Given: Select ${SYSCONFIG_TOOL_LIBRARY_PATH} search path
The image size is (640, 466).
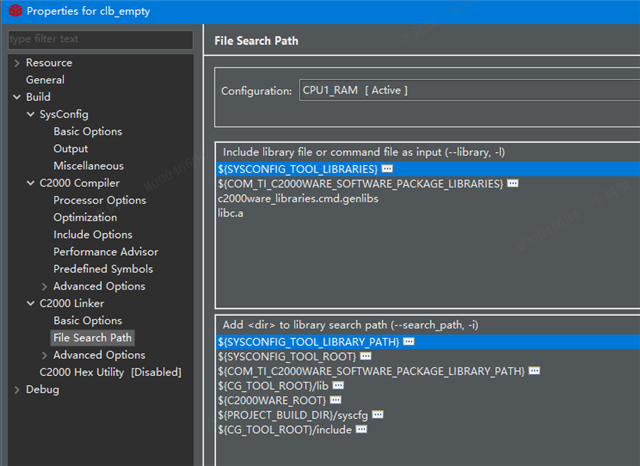Looking at the screenshot, I should click(428, 342).
